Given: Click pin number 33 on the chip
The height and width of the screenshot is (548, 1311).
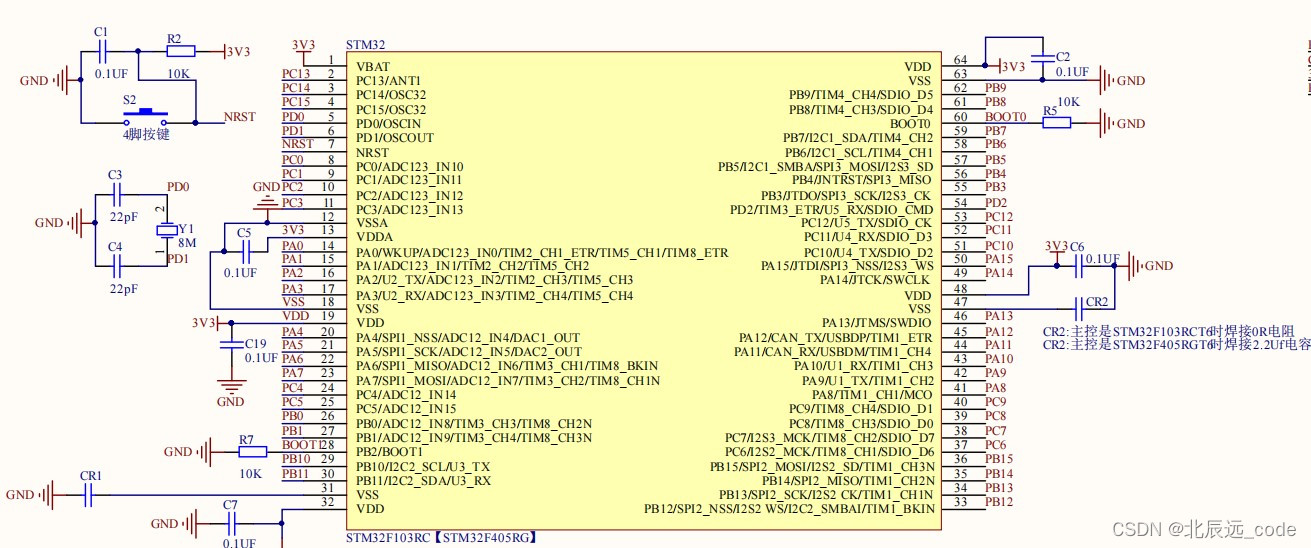Looking at the screenshot, I should (961, 502).
